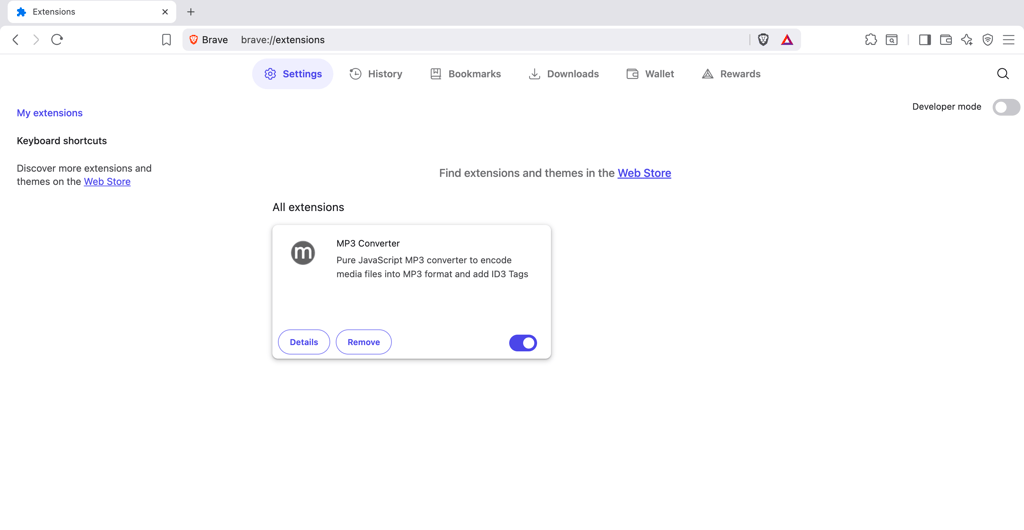Image resolution: width=1024 pixels, height=530 pixels.
Task: Click the All extensions heading
Action: click(308, 208)
